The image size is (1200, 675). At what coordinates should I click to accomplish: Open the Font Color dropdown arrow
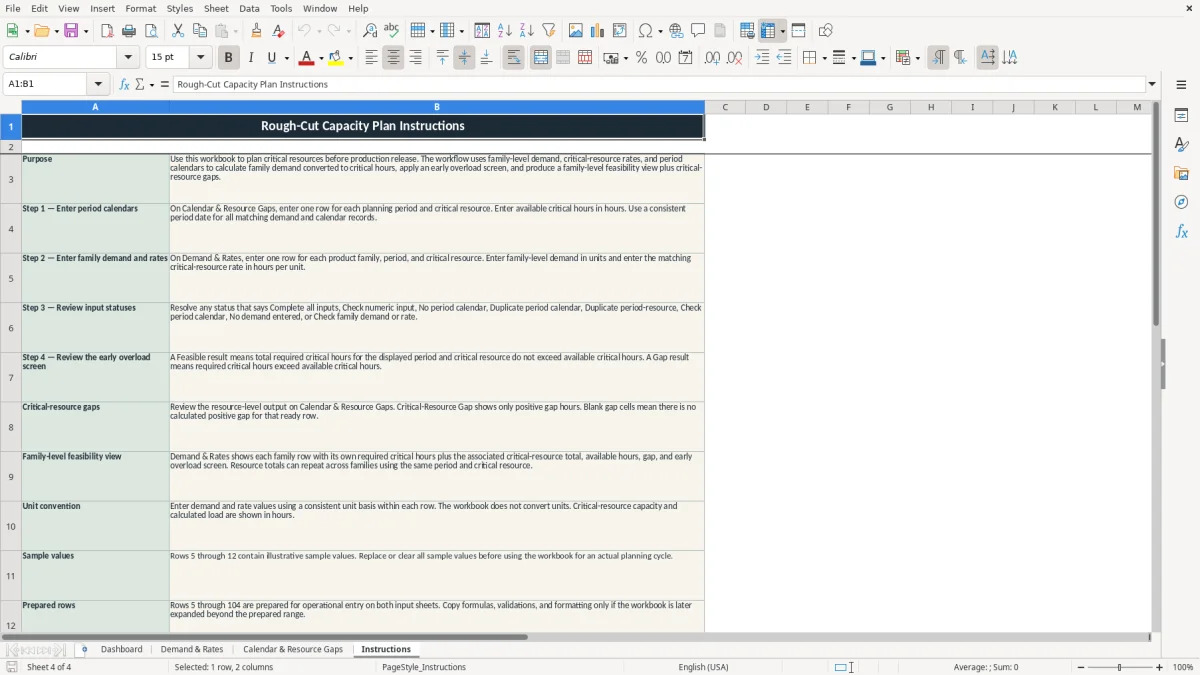tap(321, 58)
